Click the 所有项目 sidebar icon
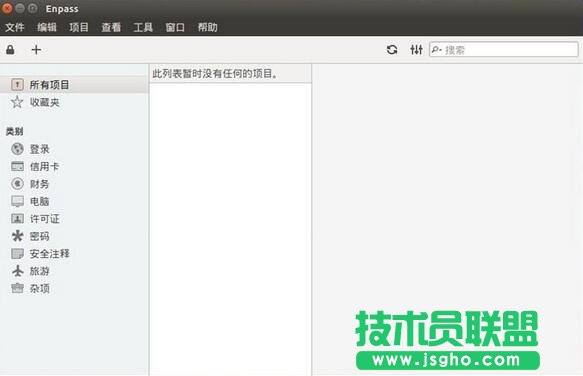 (17, 85)
